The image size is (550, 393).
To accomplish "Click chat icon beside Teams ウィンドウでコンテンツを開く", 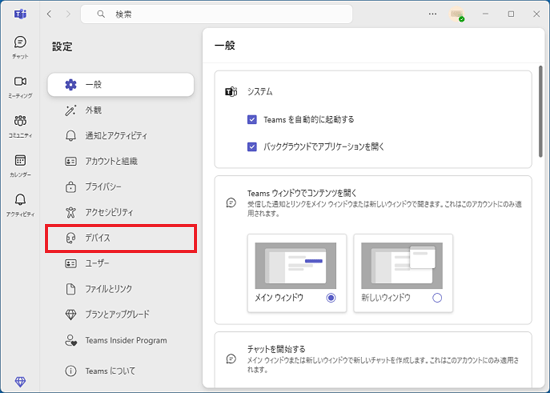I will (x=231, y=203).
